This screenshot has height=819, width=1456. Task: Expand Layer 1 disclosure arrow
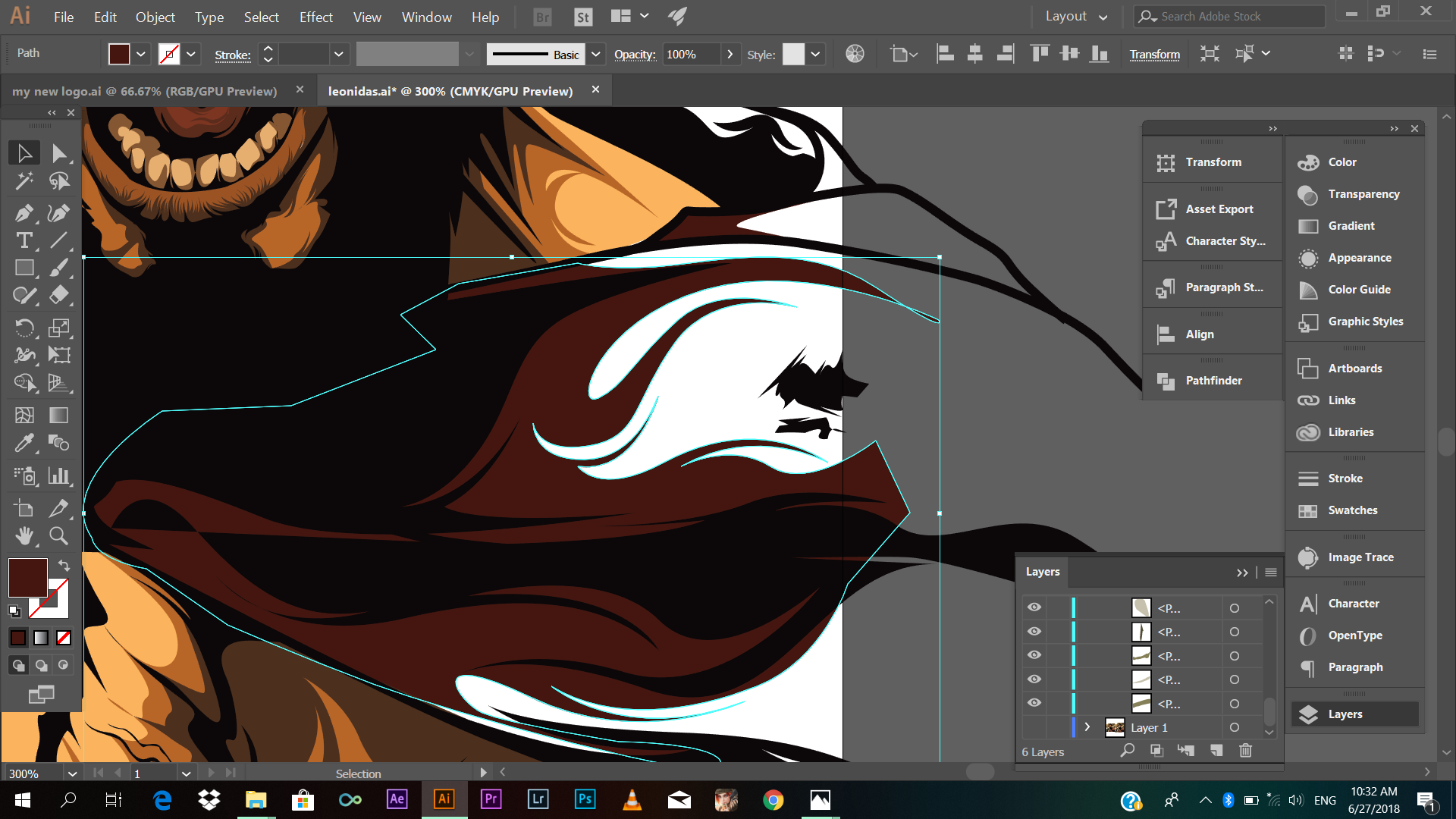click(1087, 727)
